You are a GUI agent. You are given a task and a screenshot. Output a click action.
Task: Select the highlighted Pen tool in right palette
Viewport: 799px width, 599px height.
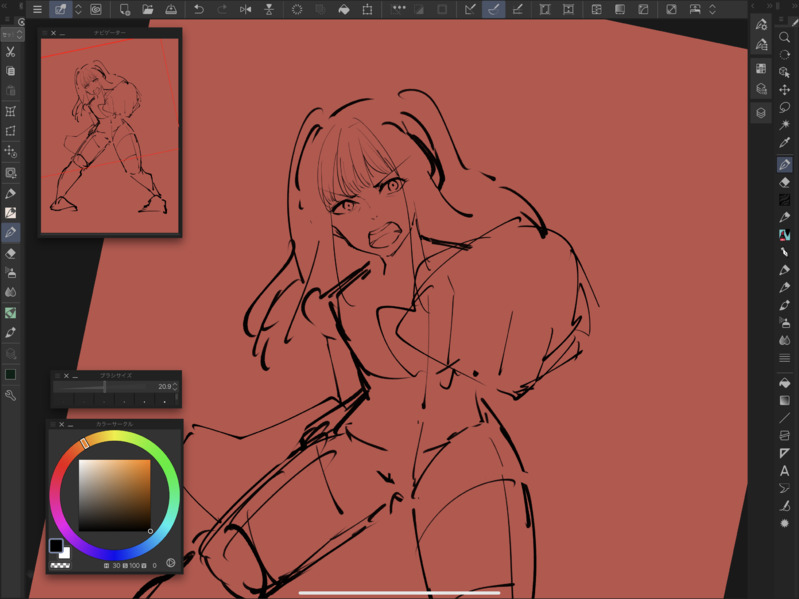click(x=785, y=165)
